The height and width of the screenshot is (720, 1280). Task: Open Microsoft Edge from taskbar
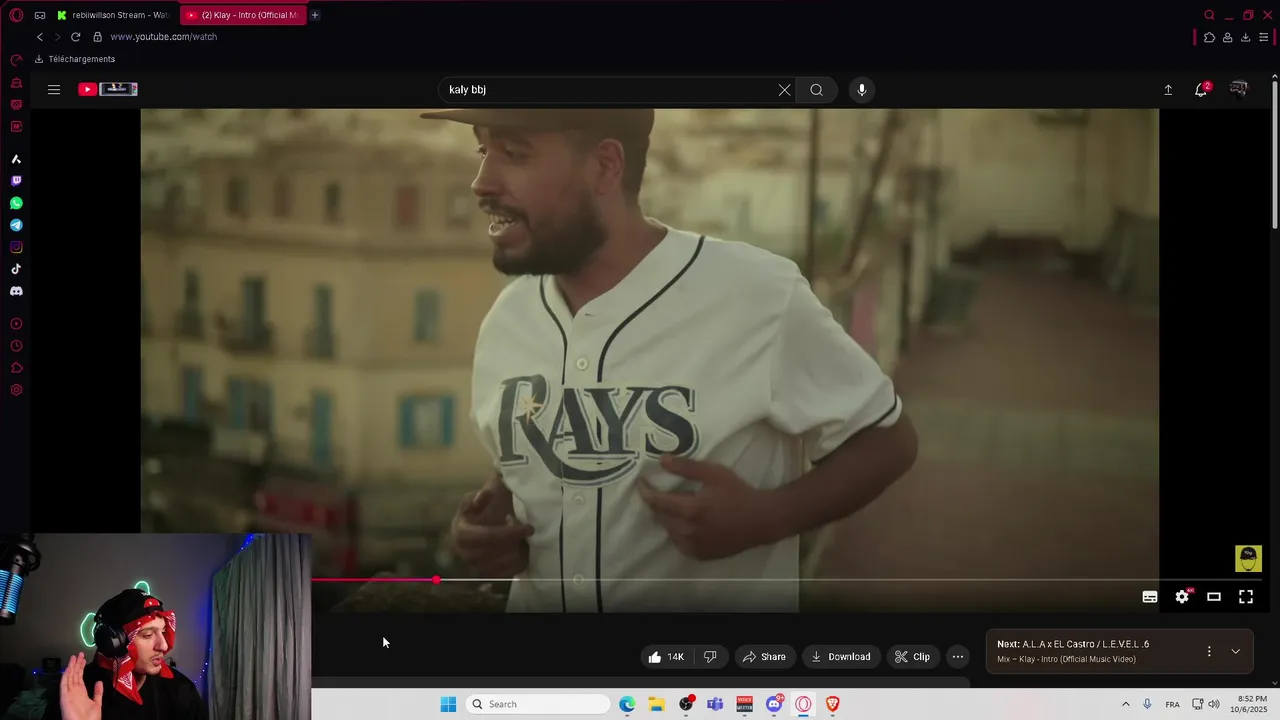click(x=627, y=704)
